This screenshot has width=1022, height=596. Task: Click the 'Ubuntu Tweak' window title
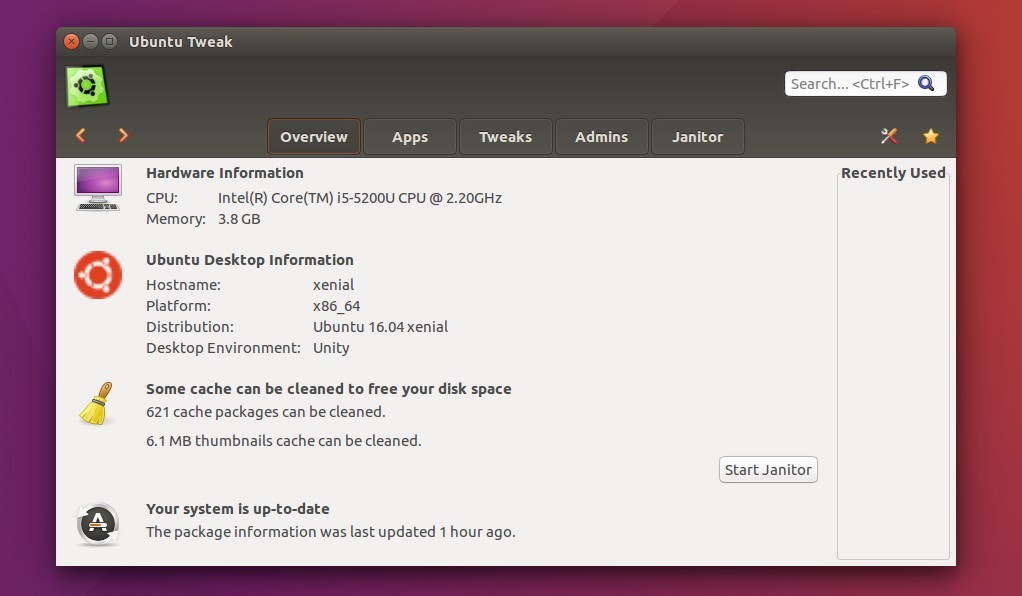click(x=181, y=42)
